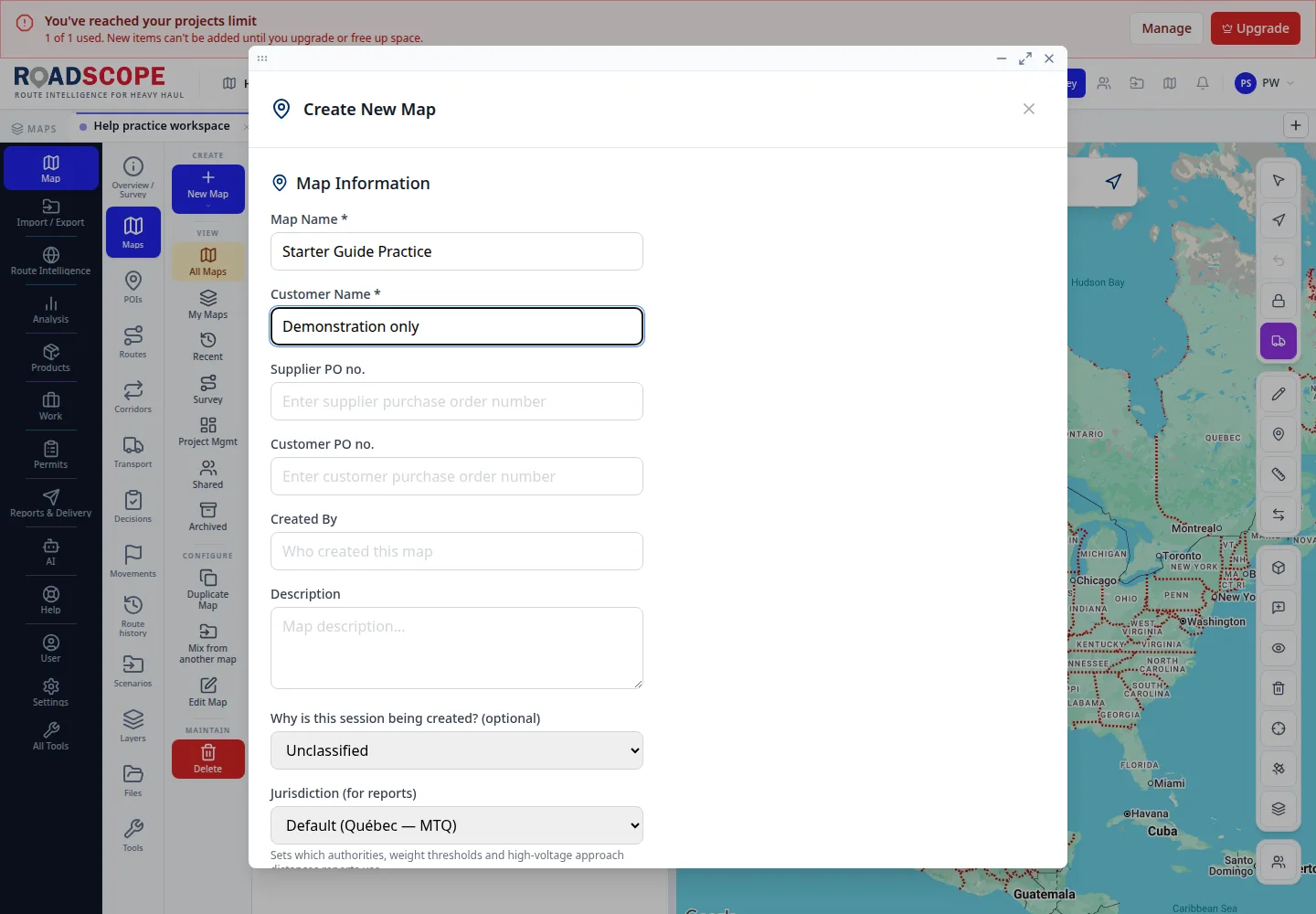Screen dimensions: 1316x914
Task: Open the Transport panel
Action: pos(133,452)
